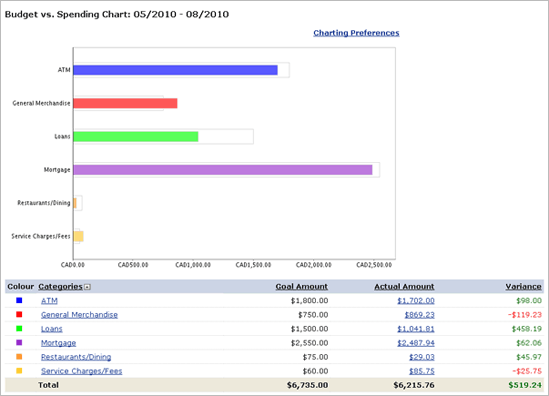
Task: Click General Merchandise variance -$119.23
Action: (525, 315)
